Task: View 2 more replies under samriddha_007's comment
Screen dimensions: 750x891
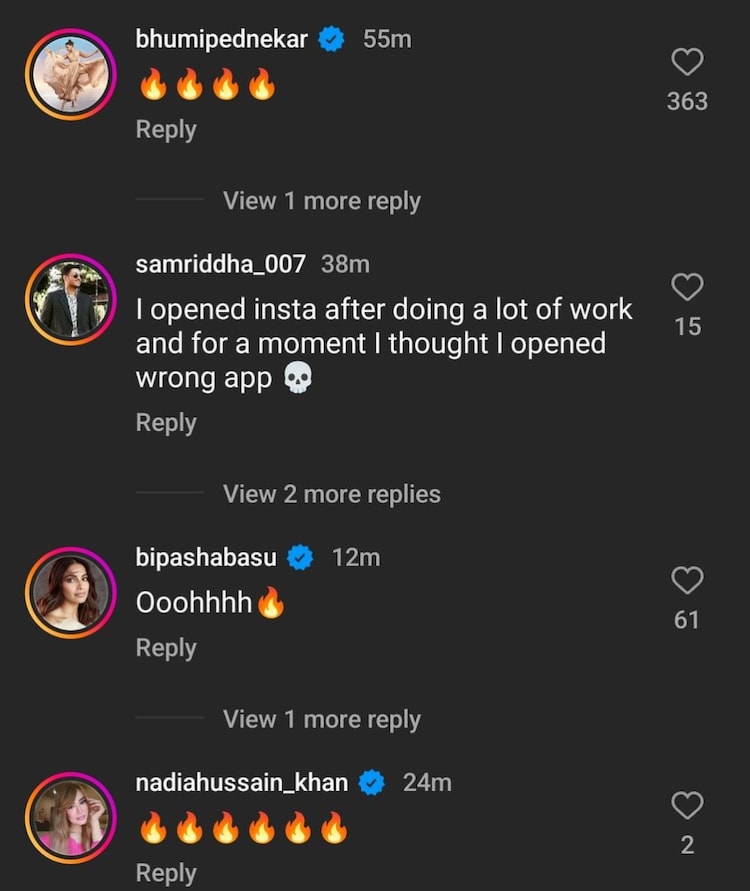Action: 332,493
